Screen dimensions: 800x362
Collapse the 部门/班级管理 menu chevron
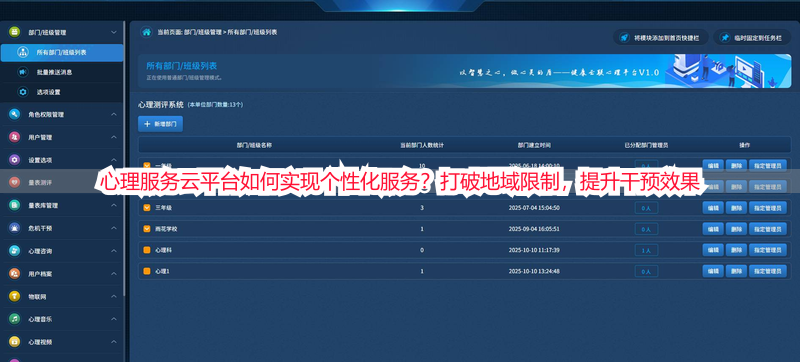(114, 32)
